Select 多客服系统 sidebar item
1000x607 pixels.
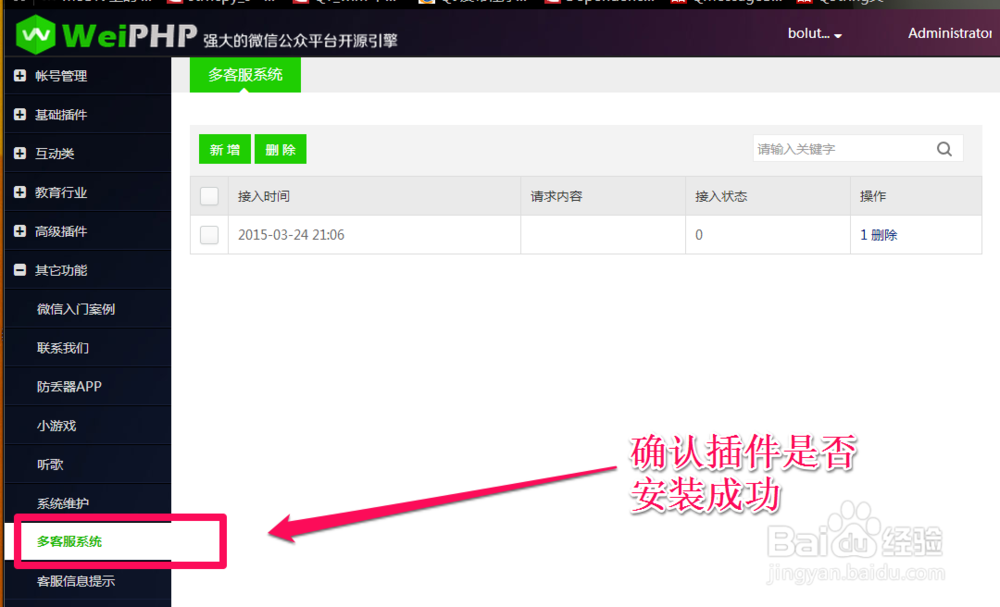69,541
